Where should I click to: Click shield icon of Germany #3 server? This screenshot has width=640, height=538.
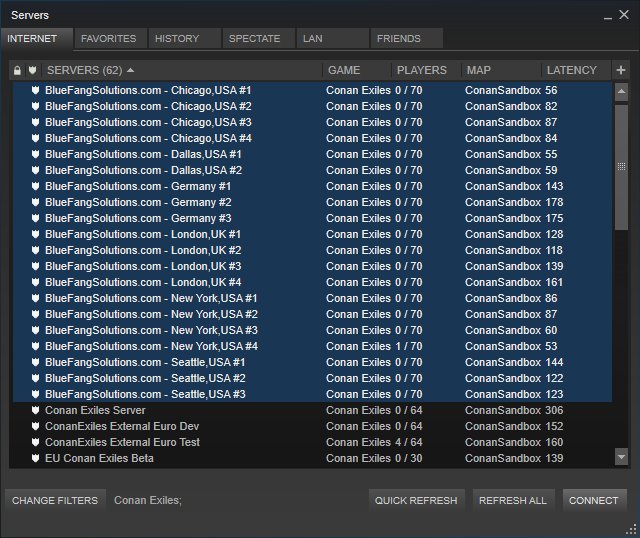[36, 218]
